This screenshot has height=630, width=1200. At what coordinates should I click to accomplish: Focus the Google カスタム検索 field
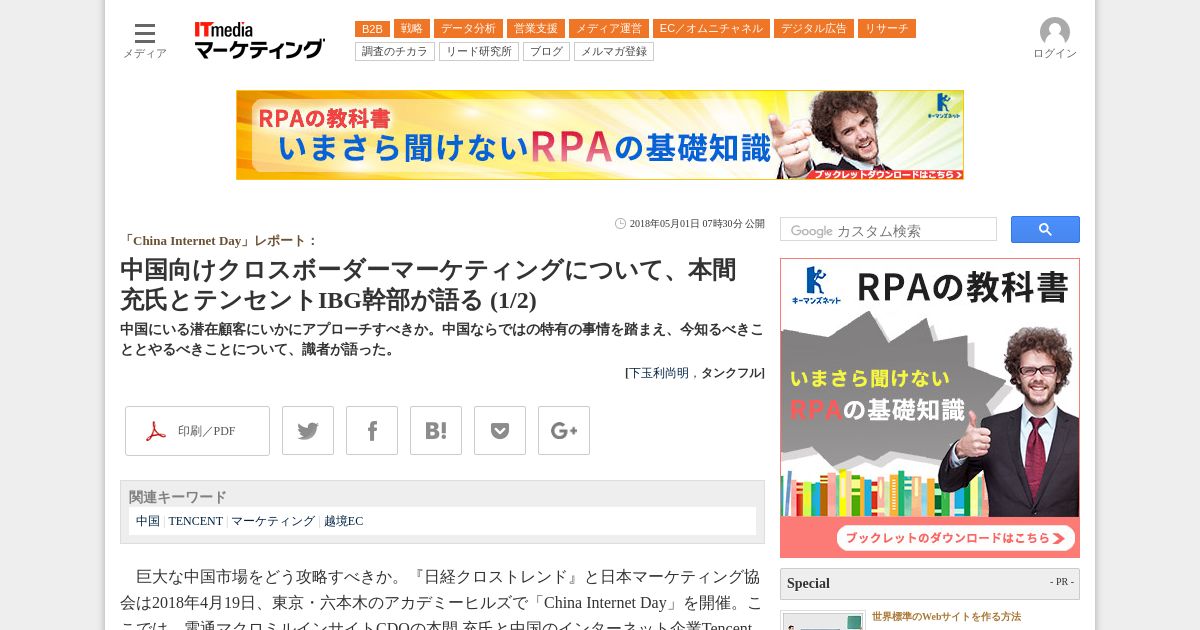tap(888, 230)
